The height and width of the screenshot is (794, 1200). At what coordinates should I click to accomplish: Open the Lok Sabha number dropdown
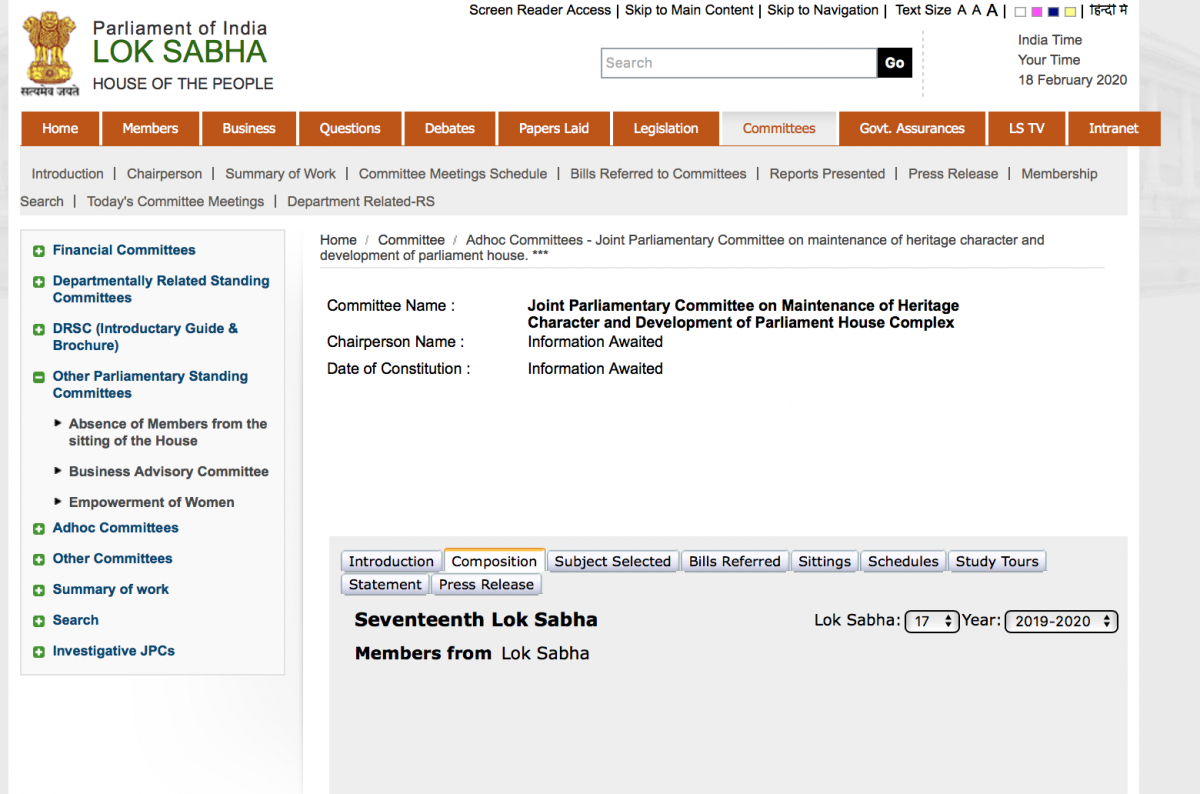[x=931, y=621]
